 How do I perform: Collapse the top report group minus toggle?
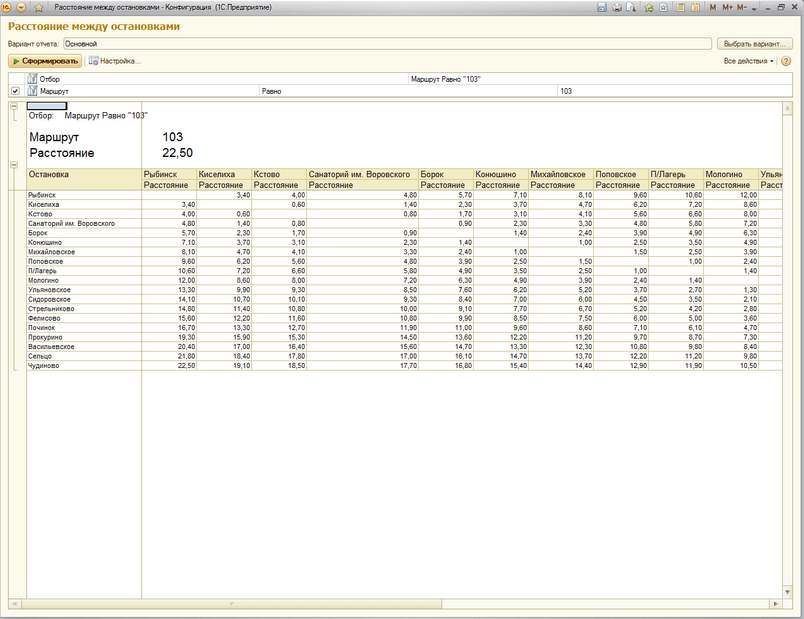pyautogui.click(x=14, y=106)
